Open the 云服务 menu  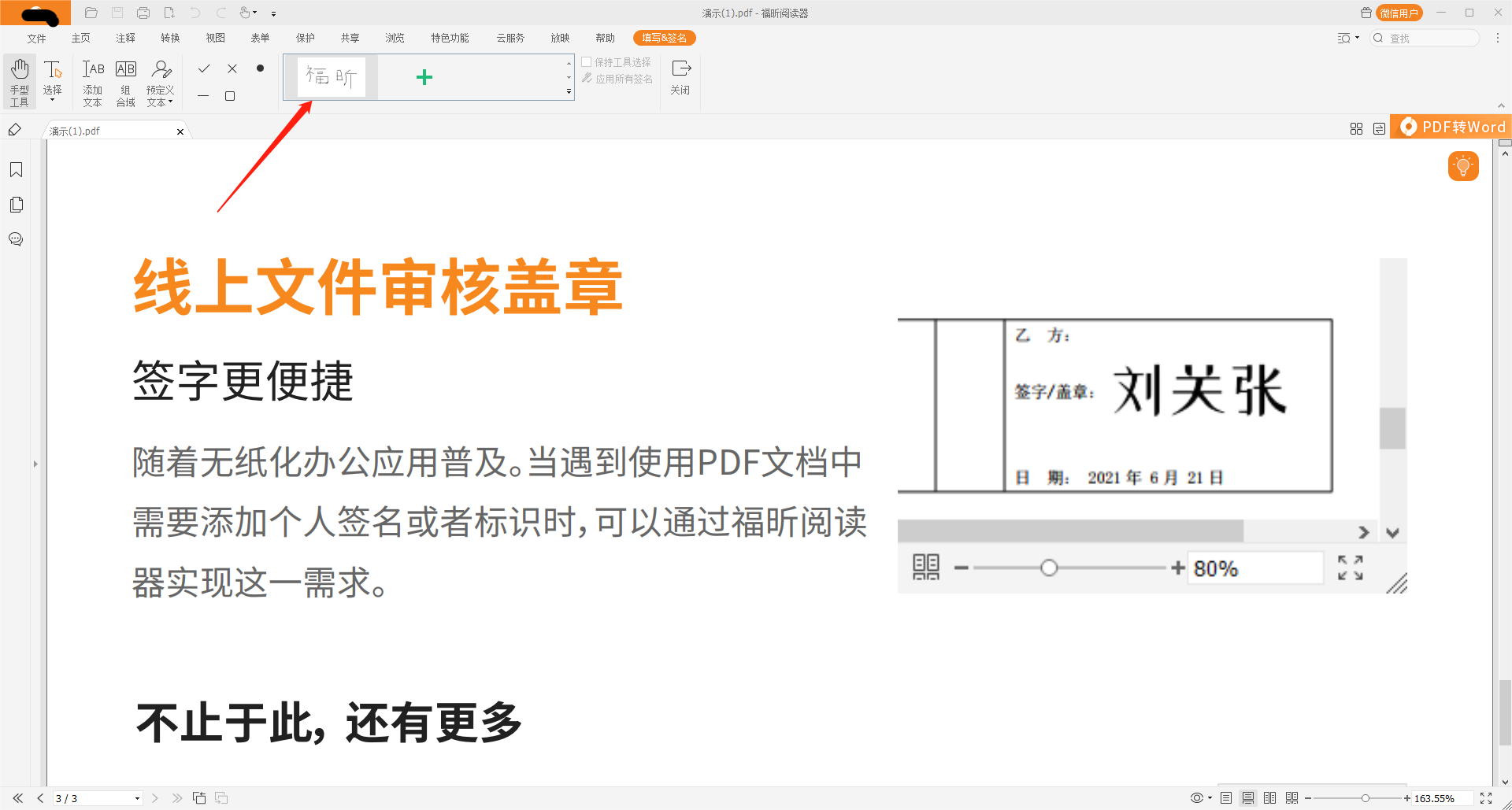tap(510, 37)
